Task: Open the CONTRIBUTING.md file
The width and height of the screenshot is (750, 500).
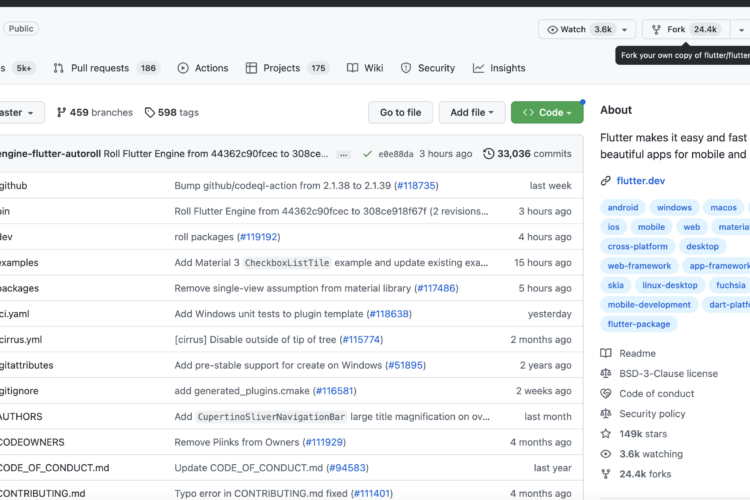Action: tap(42, 493)
